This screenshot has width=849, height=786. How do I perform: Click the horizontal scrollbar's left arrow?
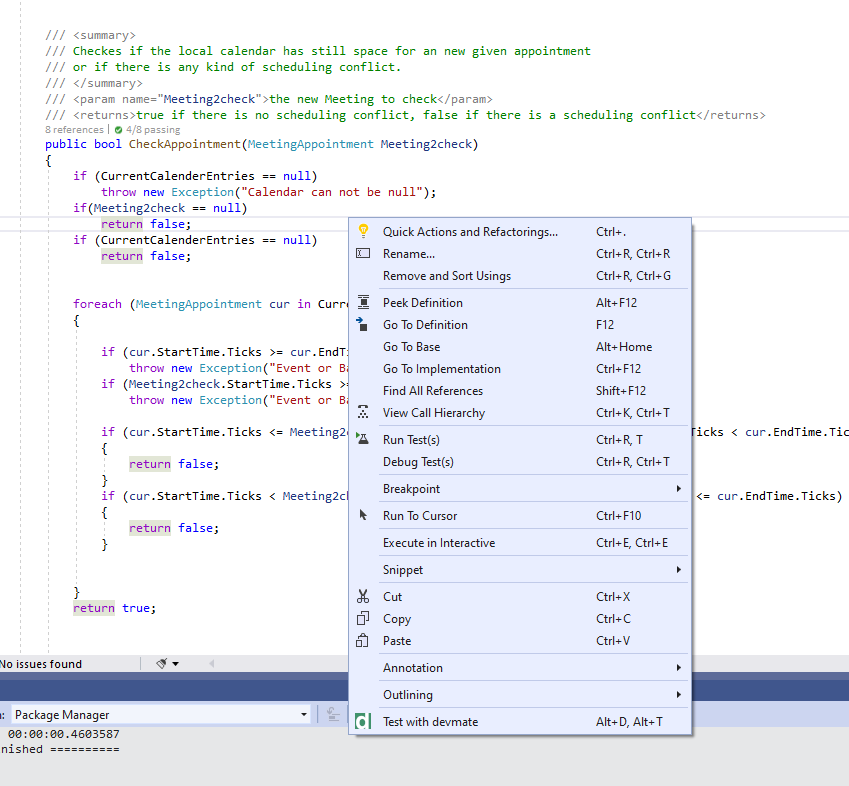point(211,664)
